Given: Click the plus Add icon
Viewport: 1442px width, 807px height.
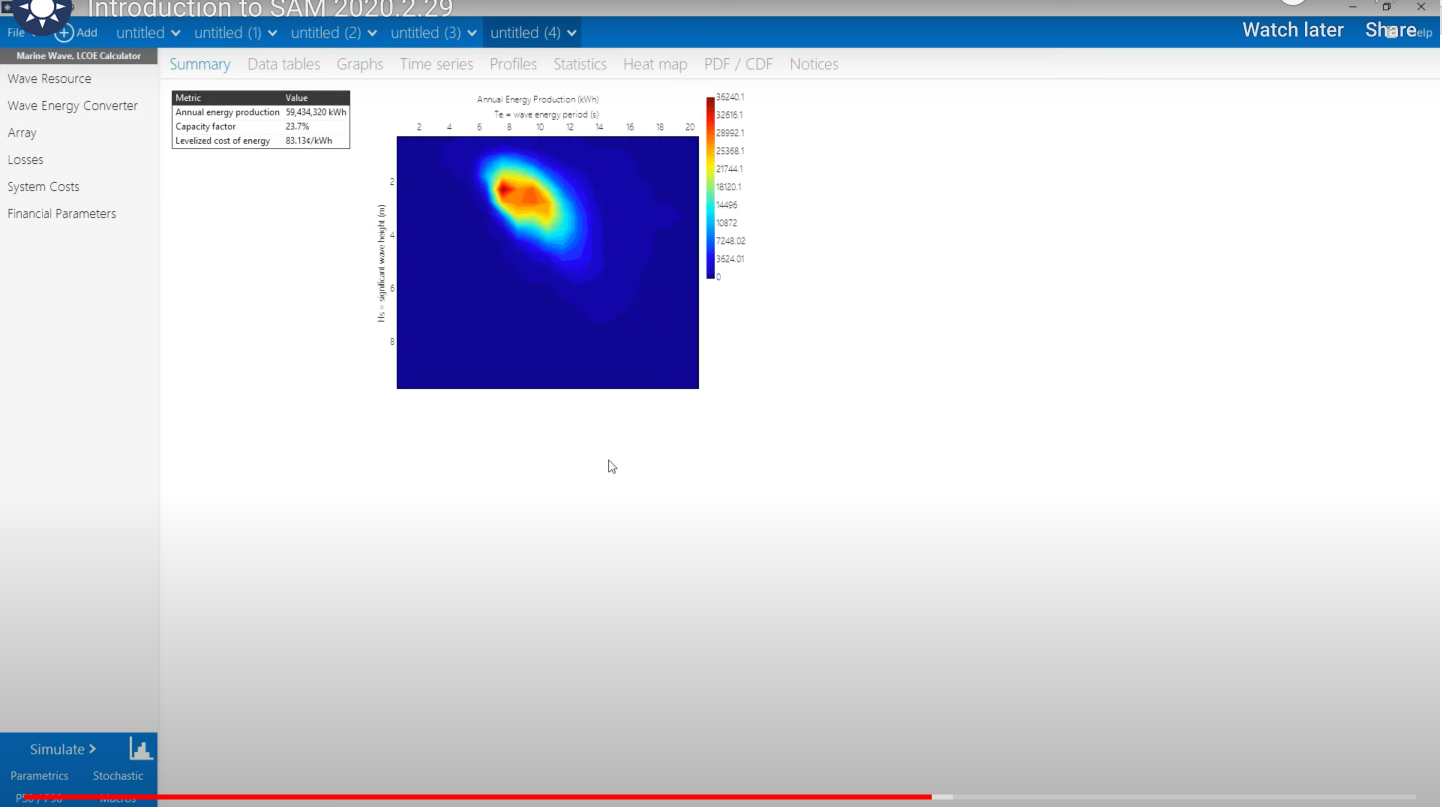Looking at the screenshot, I should click(x=65, y=33).
